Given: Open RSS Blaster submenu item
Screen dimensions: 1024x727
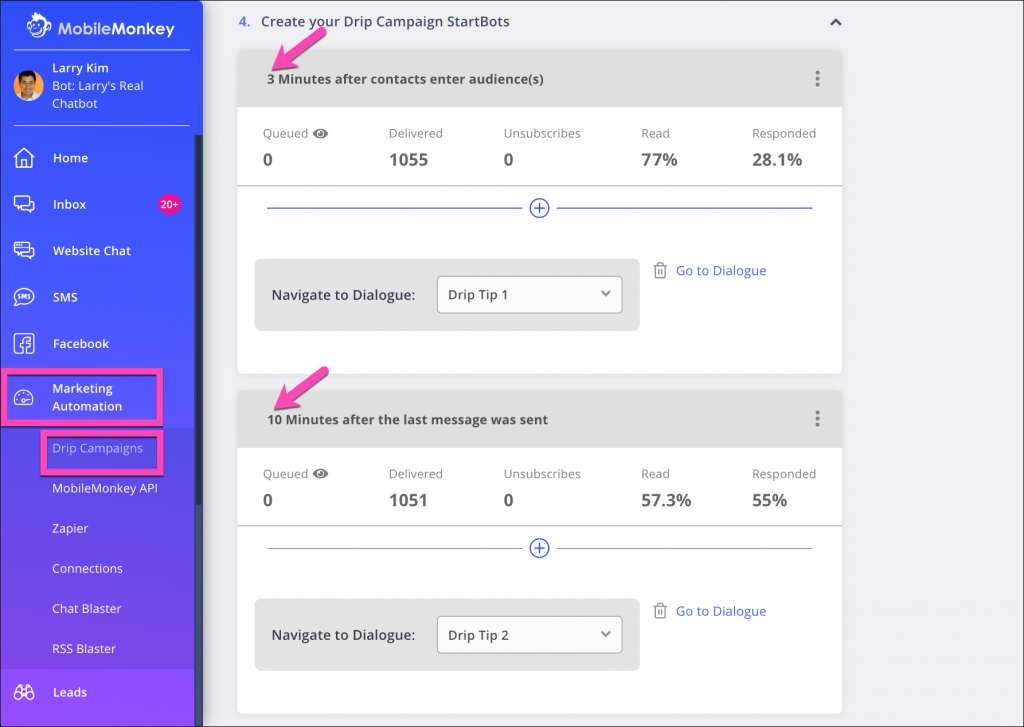Looking at the screenshot, I should tap(84, 649).
